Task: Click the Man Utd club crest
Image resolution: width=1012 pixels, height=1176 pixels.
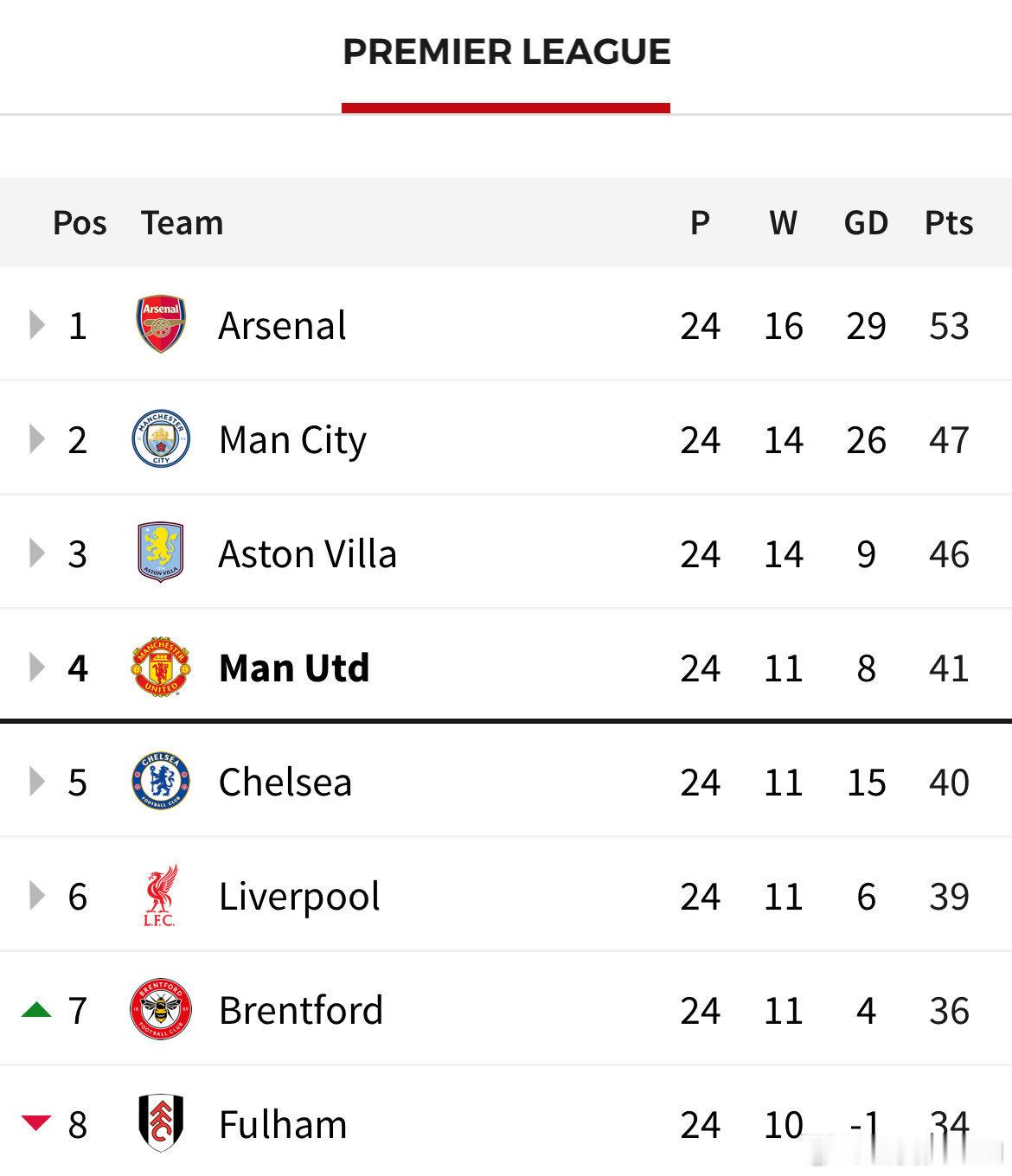Action: coord(161,668)
